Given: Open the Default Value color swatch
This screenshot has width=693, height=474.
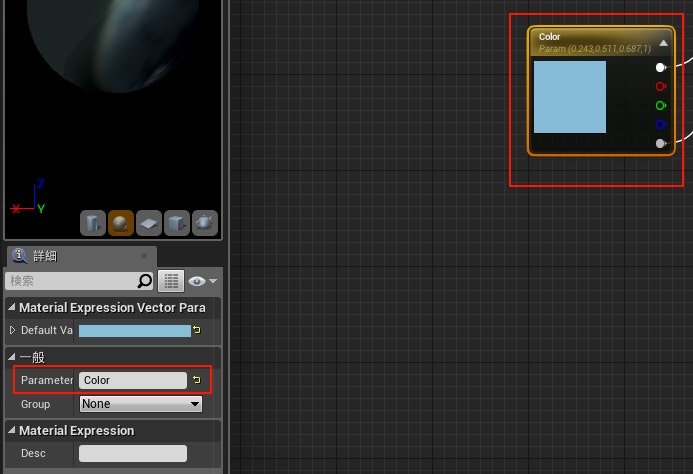Looking at the screenshot, I should coord(135,331).
